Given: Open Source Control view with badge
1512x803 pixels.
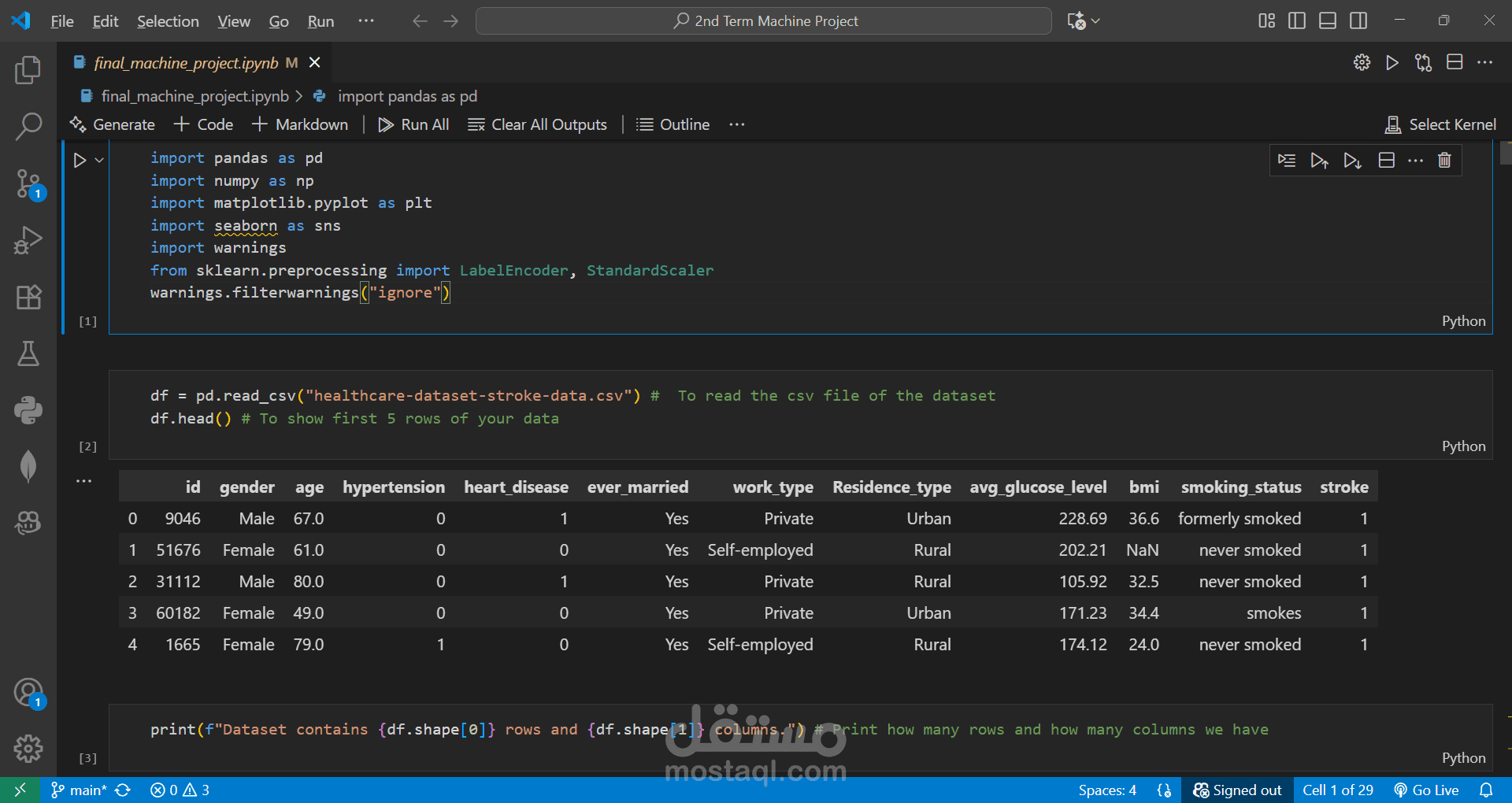Looking at the screenshot, I should (28, 184).
